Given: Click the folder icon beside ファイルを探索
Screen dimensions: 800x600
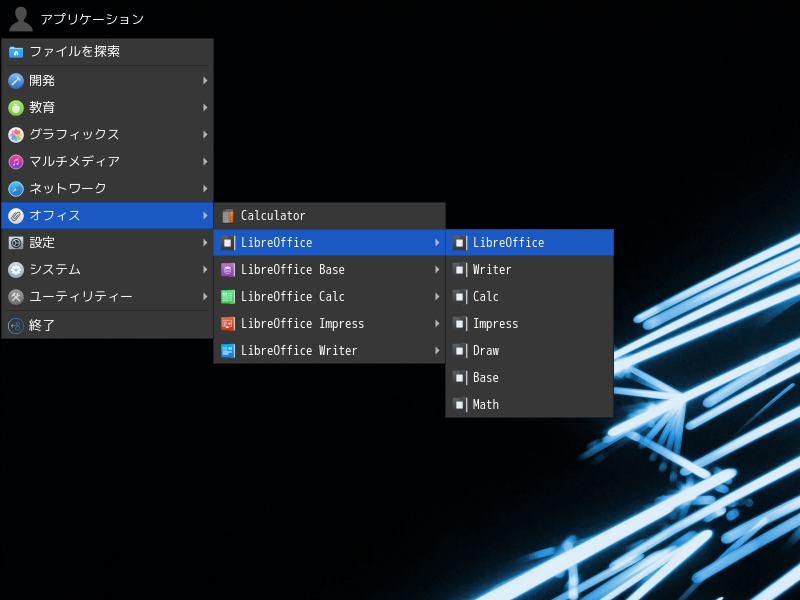Looking at the screenshot, I should point(16,52).
